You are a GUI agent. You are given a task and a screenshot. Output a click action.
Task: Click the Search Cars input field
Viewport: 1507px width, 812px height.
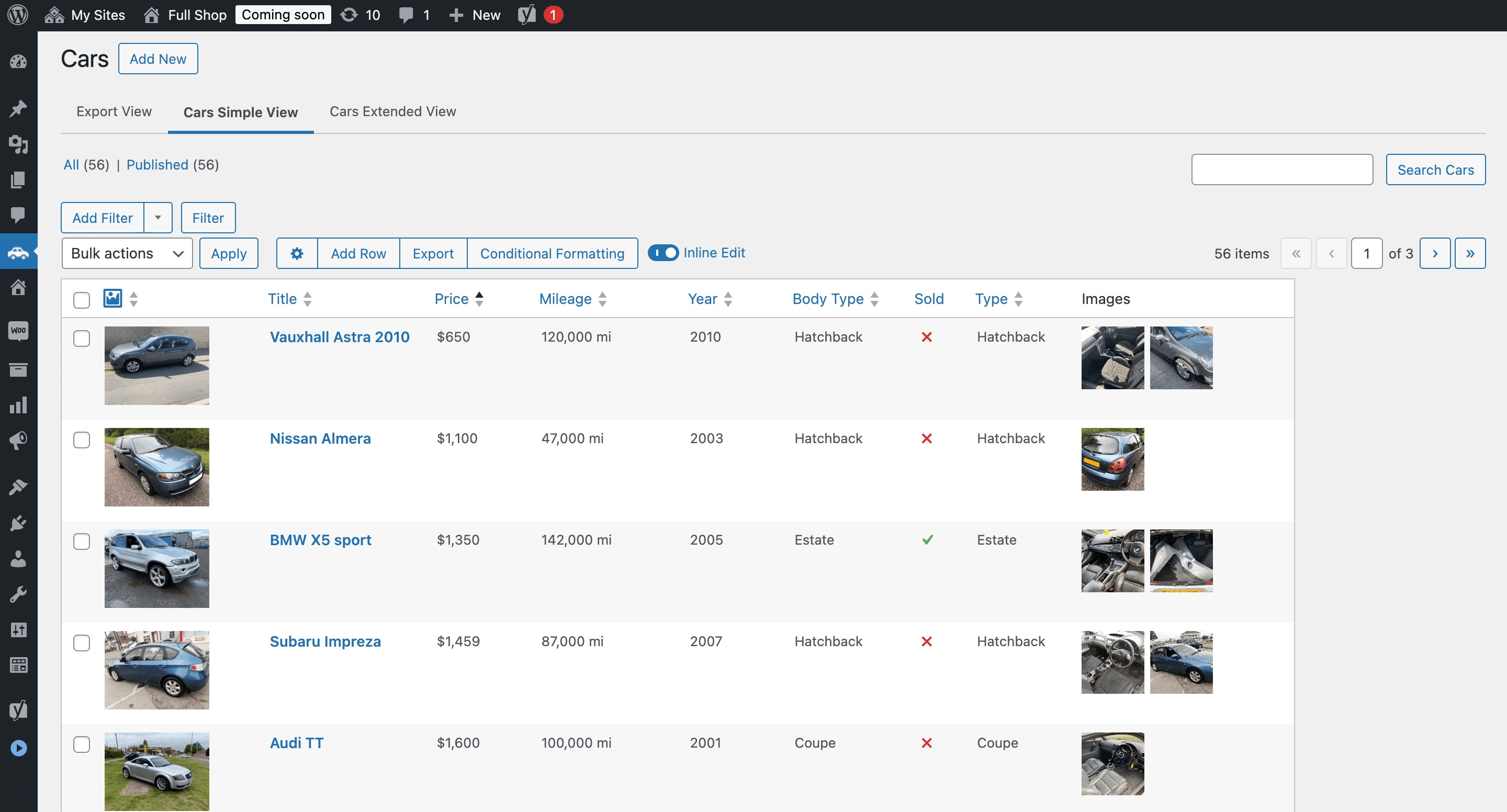1282,170
